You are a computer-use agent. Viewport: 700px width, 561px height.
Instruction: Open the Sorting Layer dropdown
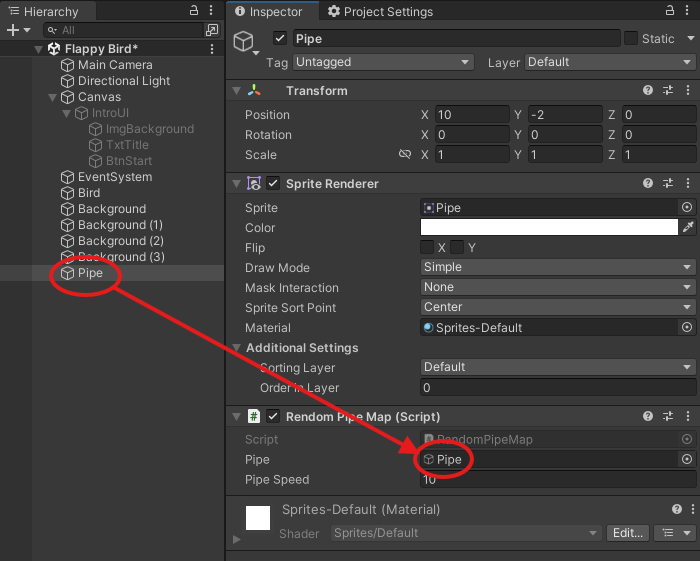(x=558, y=367)
